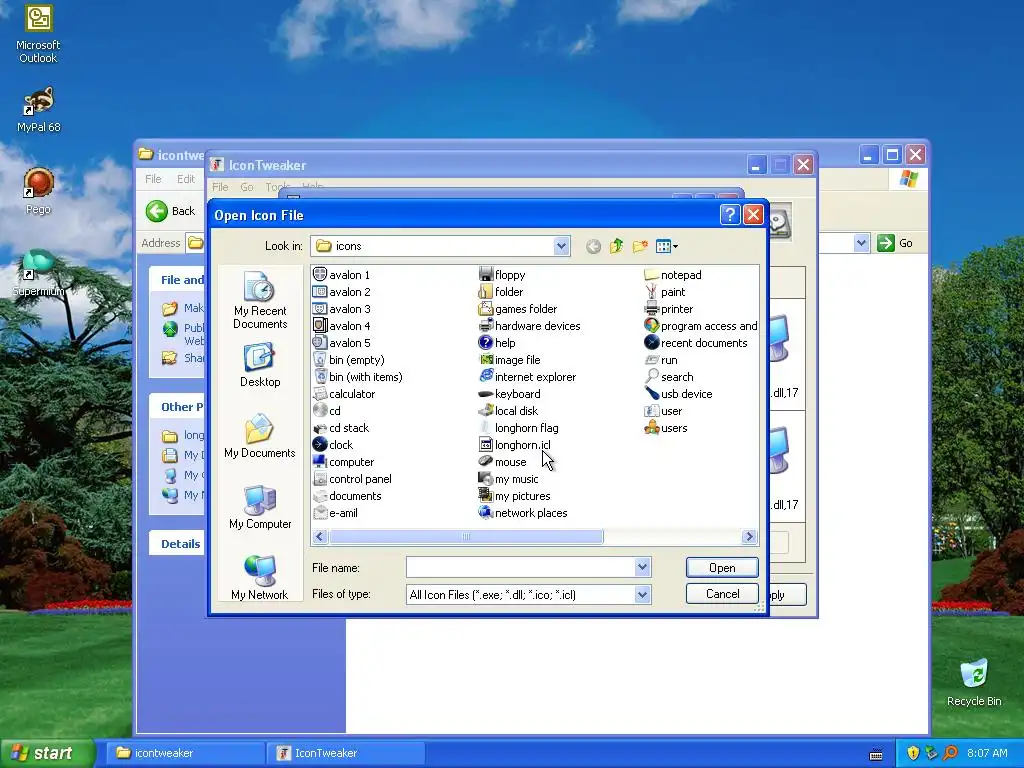Expand the Look in folder dropdown
This screenshot has height=768, width=1024.
click(x=561, y=246)
